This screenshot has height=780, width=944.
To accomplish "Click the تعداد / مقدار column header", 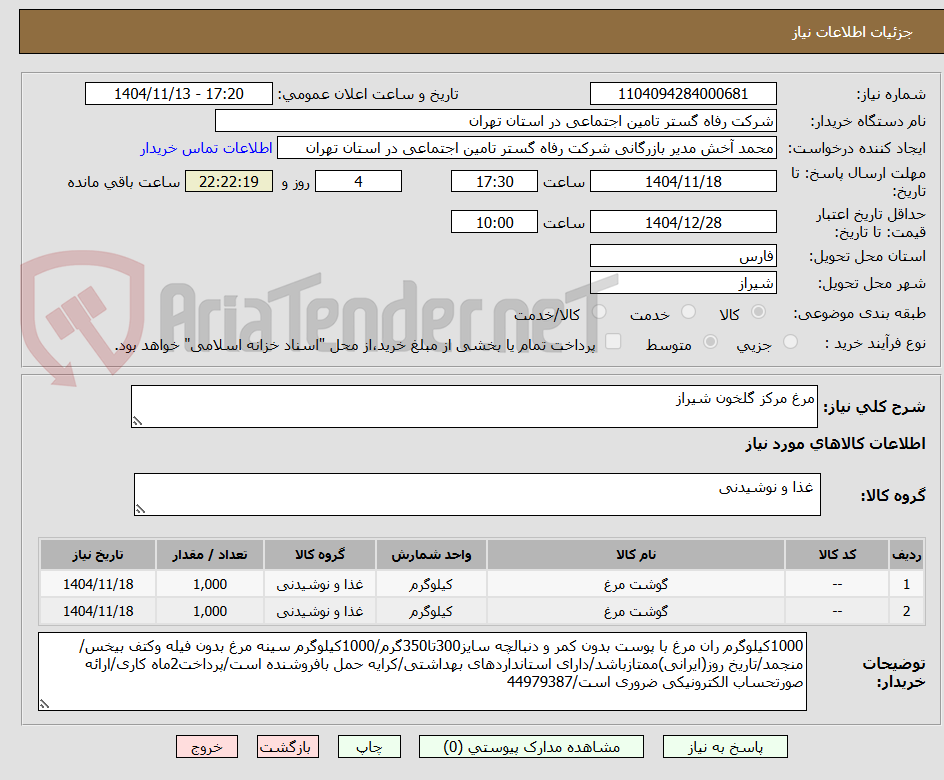I will (210, 555).
